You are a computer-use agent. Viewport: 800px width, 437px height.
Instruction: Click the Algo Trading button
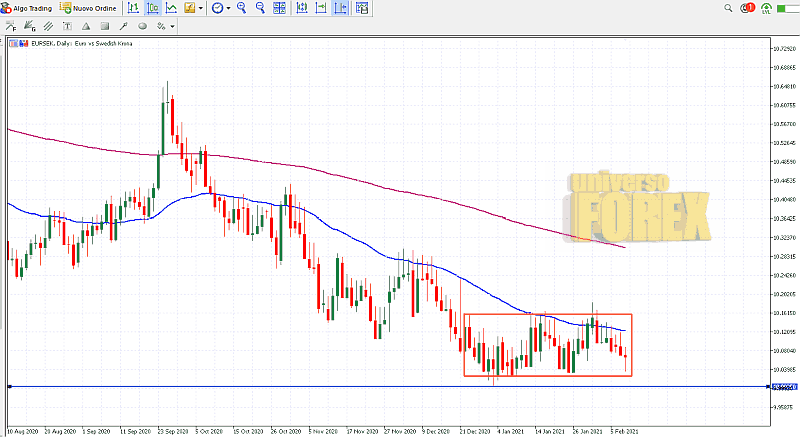28,8
